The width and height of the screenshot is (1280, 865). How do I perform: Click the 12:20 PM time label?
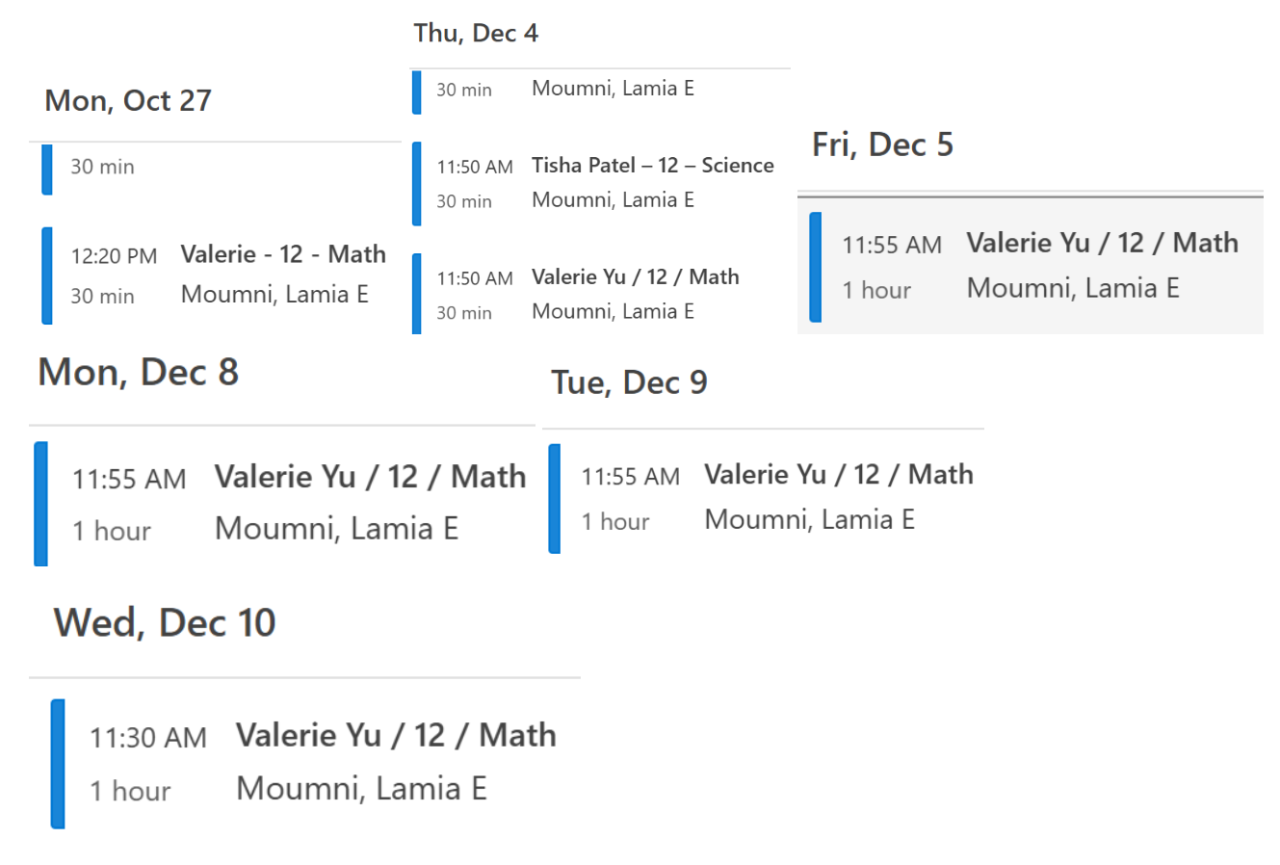pyautogui.click(x=114, y=256)
